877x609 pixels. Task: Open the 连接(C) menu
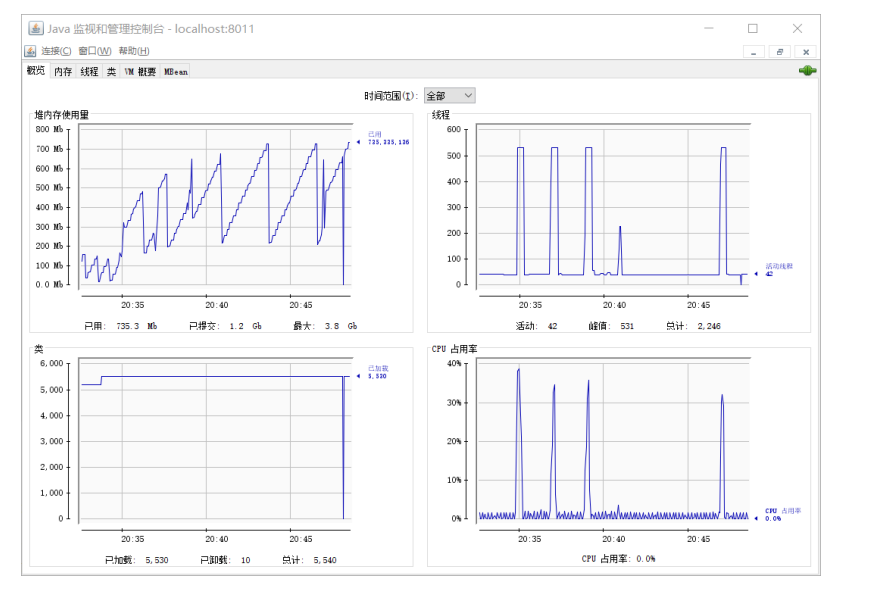tap(56, 51)
